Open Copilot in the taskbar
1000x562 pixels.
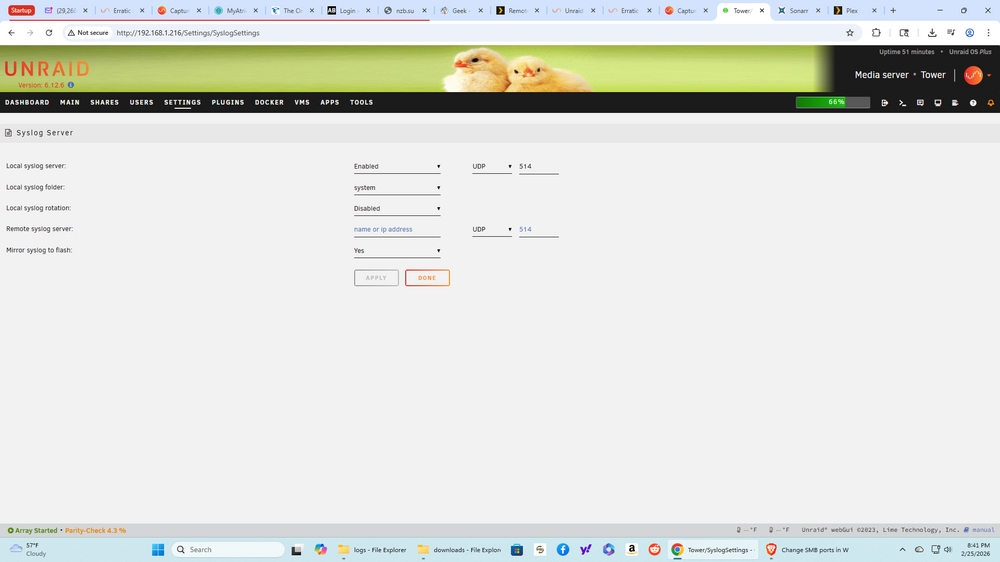coord(320,549)
